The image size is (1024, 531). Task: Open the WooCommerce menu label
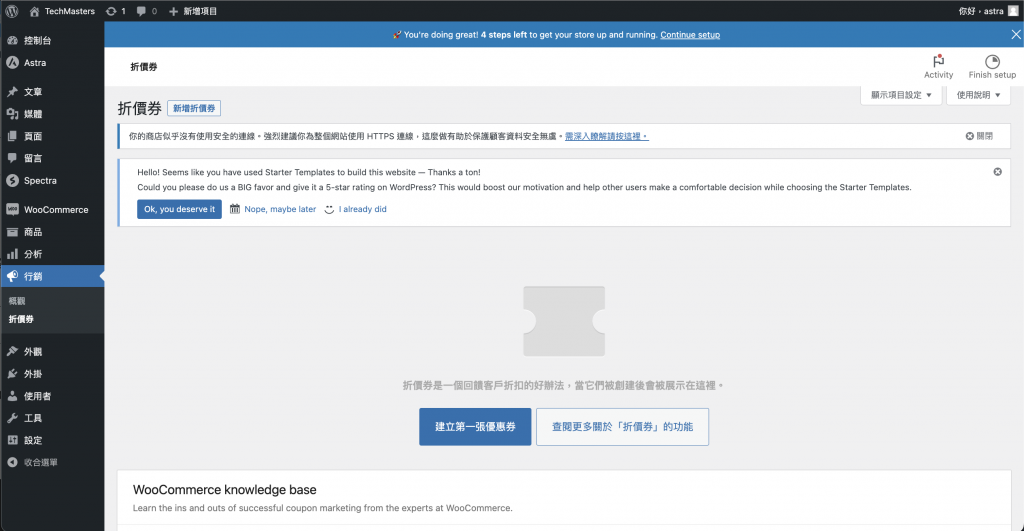[56, 210]
